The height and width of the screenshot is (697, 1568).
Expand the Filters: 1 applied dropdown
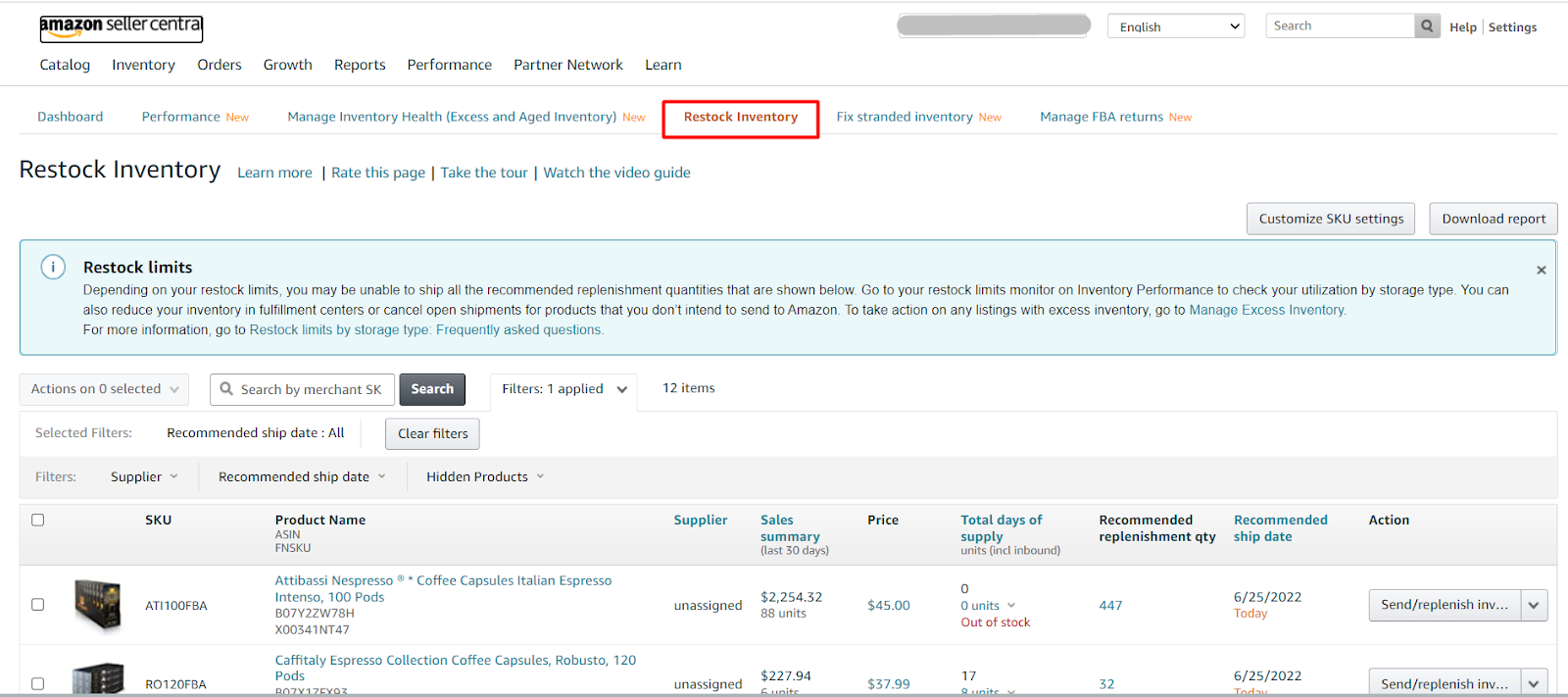563,389
